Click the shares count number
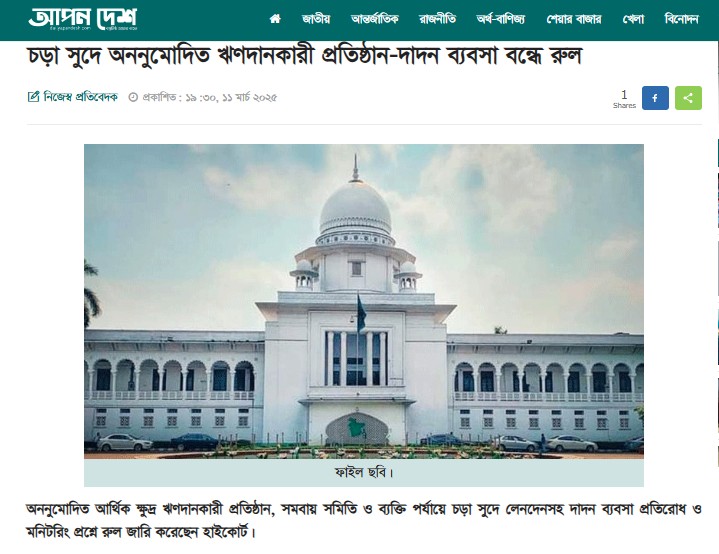The width and height of the screenshot is (719, 554). (x=624, y=94)
